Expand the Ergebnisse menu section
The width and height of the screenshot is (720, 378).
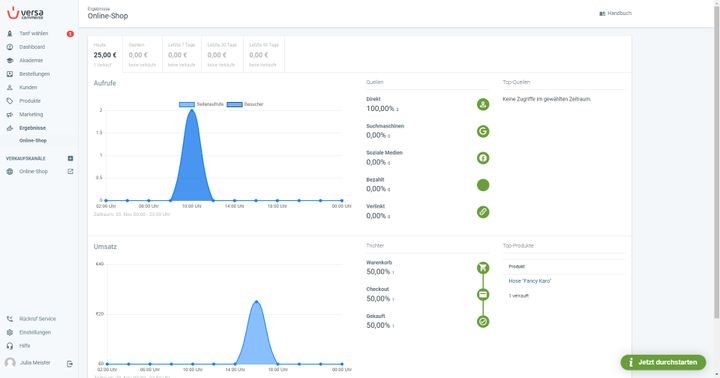32,128
